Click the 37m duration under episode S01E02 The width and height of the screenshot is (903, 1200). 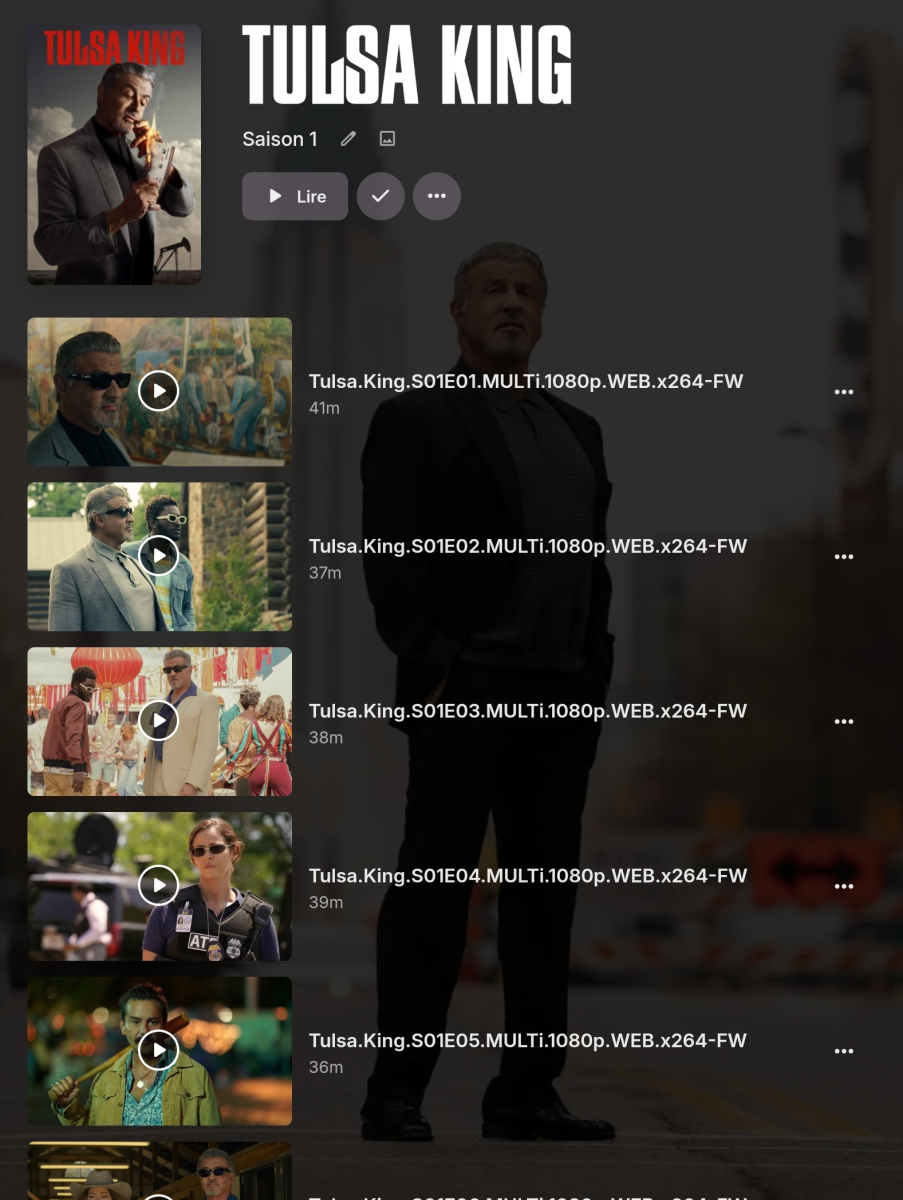click(325, 573)
